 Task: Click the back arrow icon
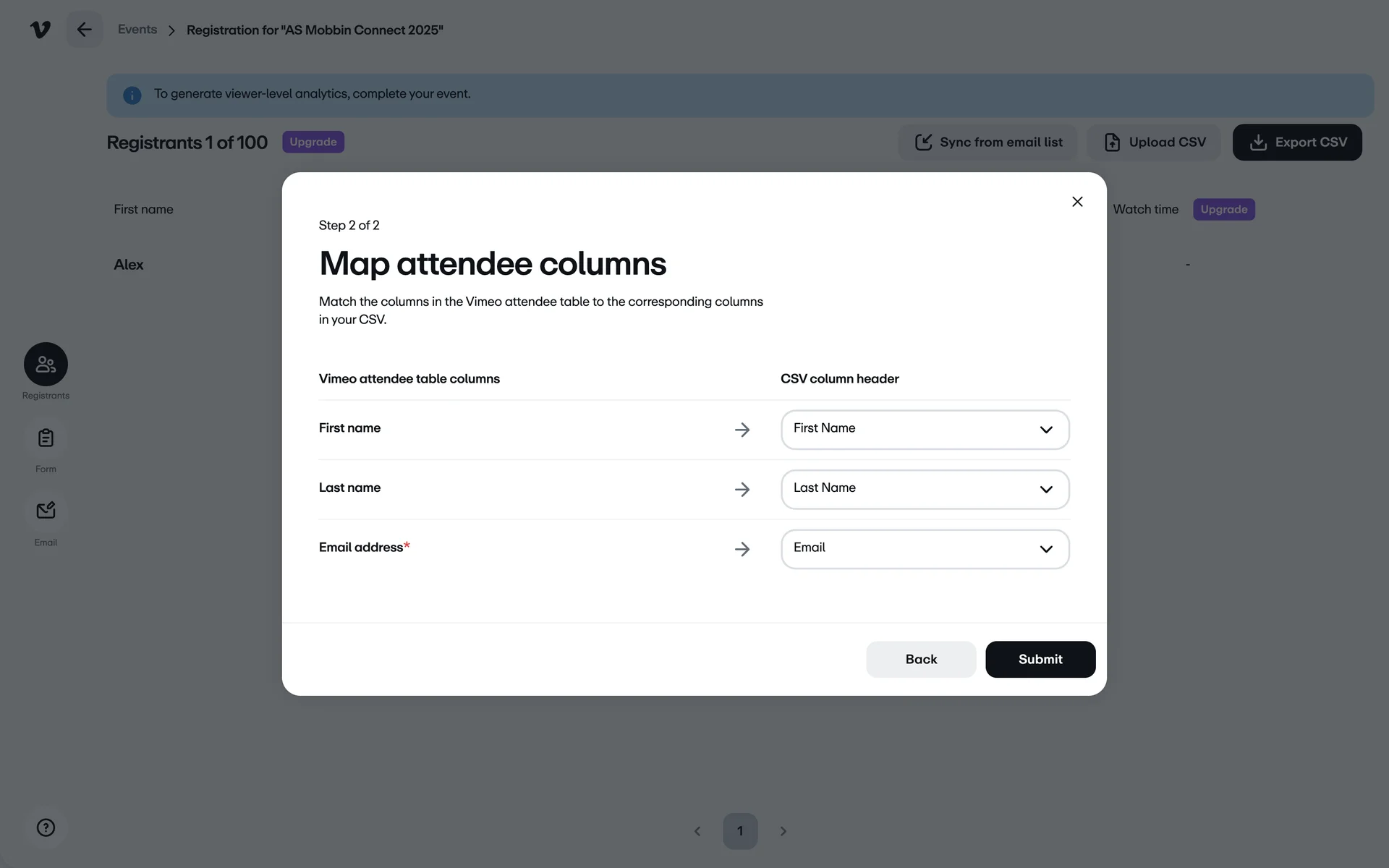pos(85,30)
